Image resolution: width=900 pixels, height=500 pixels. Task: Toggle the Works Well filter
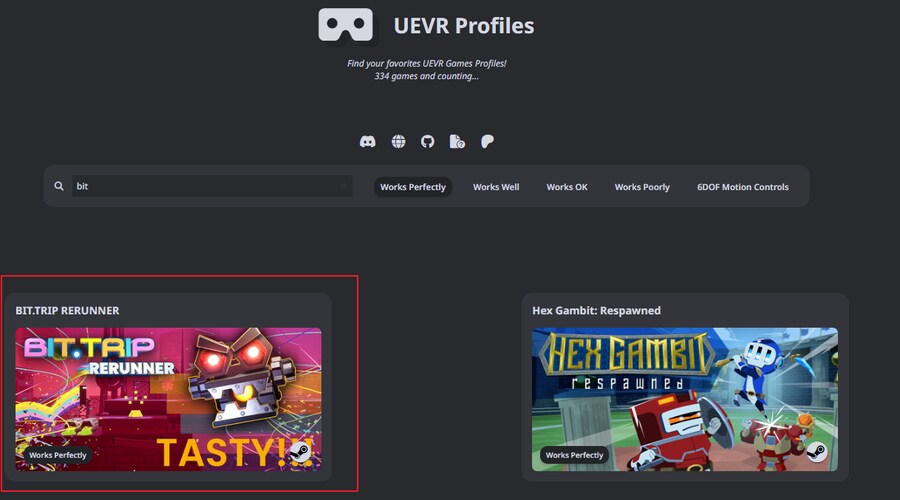tap(496, 187)
